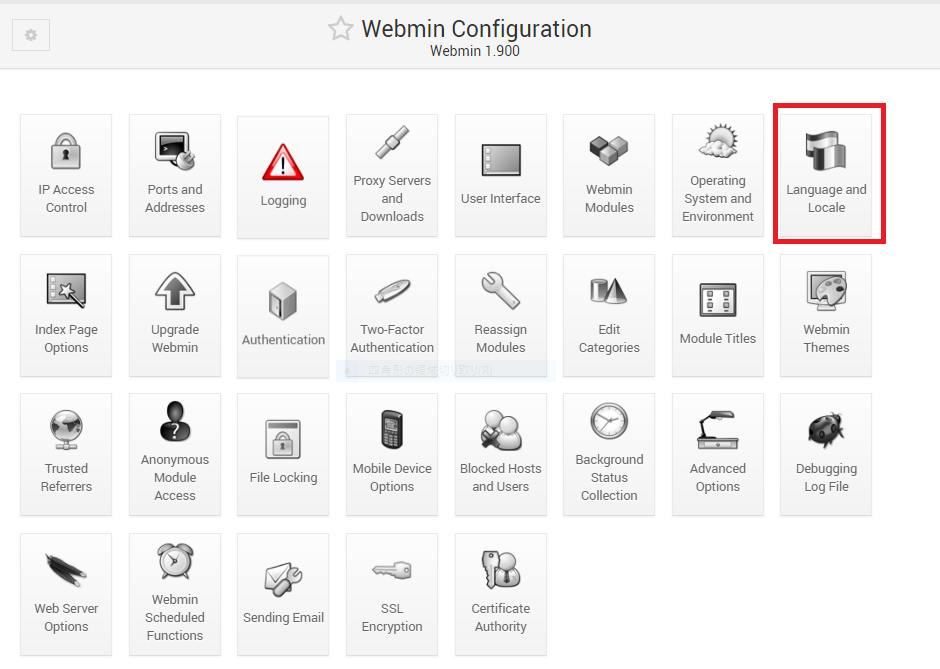The width and height of the screenshot is (940, 669).
Task: Toggle favorite star beside Webmin Configuration
Action: [341, 29]
